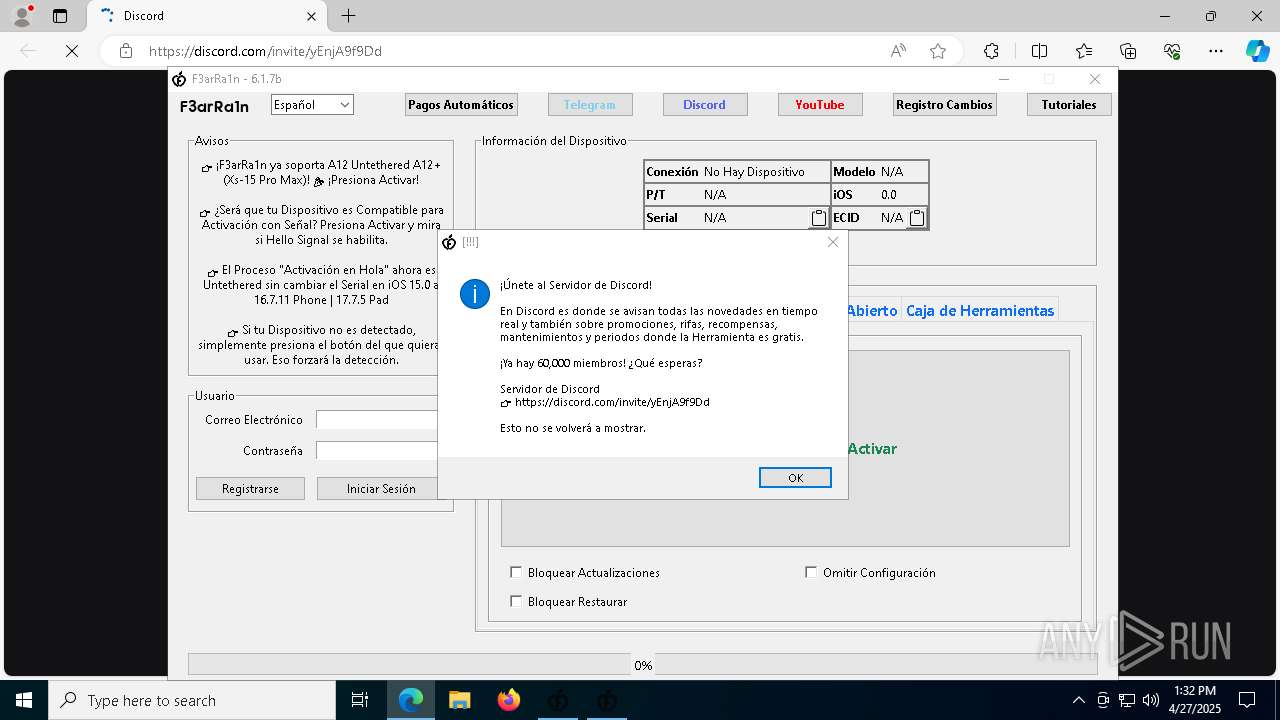The height and width of the screenshot is (720, 1280).
Task: Open Edge tab actions menu
Action: (x=60, y=16)
